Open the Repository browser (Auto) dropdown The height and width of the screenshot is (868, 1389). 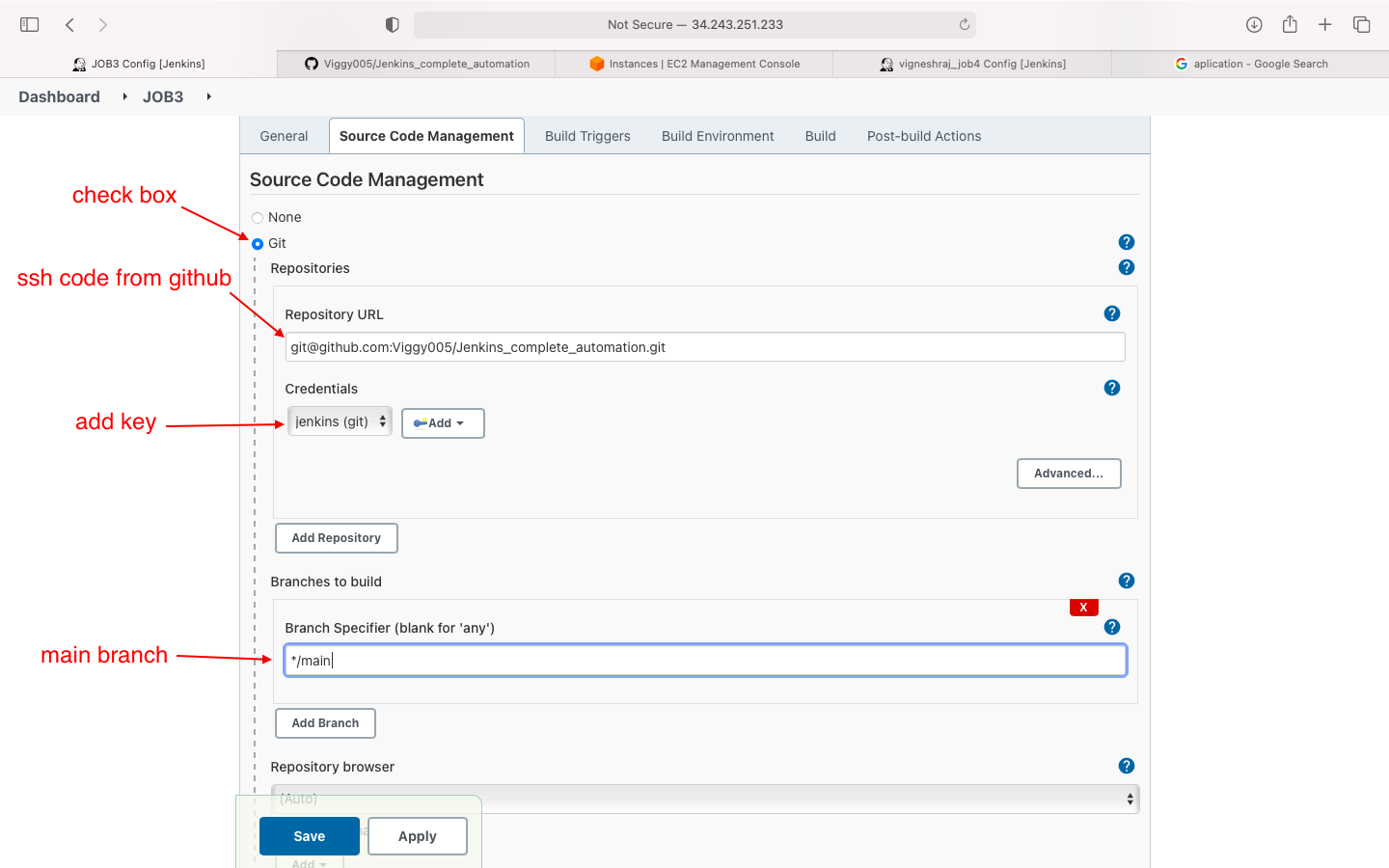(x=705, y=799)
